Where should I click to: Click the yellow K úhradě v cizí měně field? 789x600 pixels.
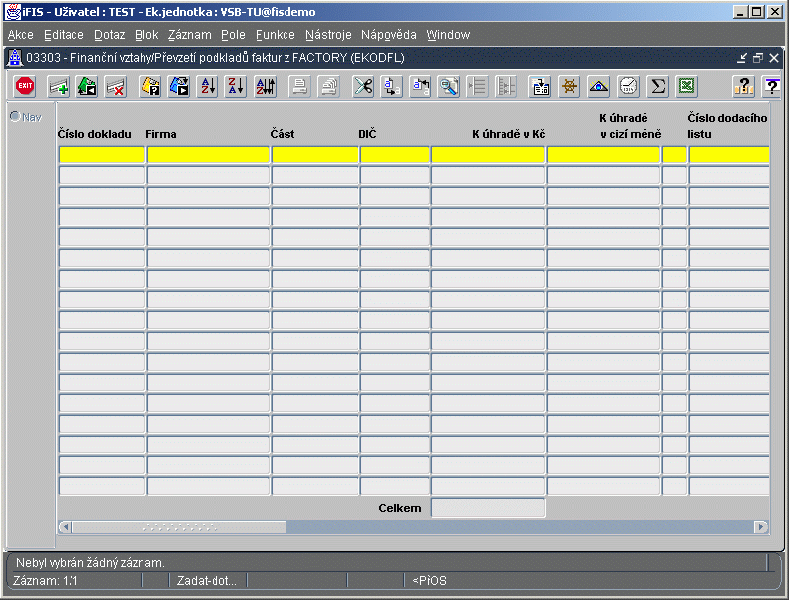pos(603,155)
